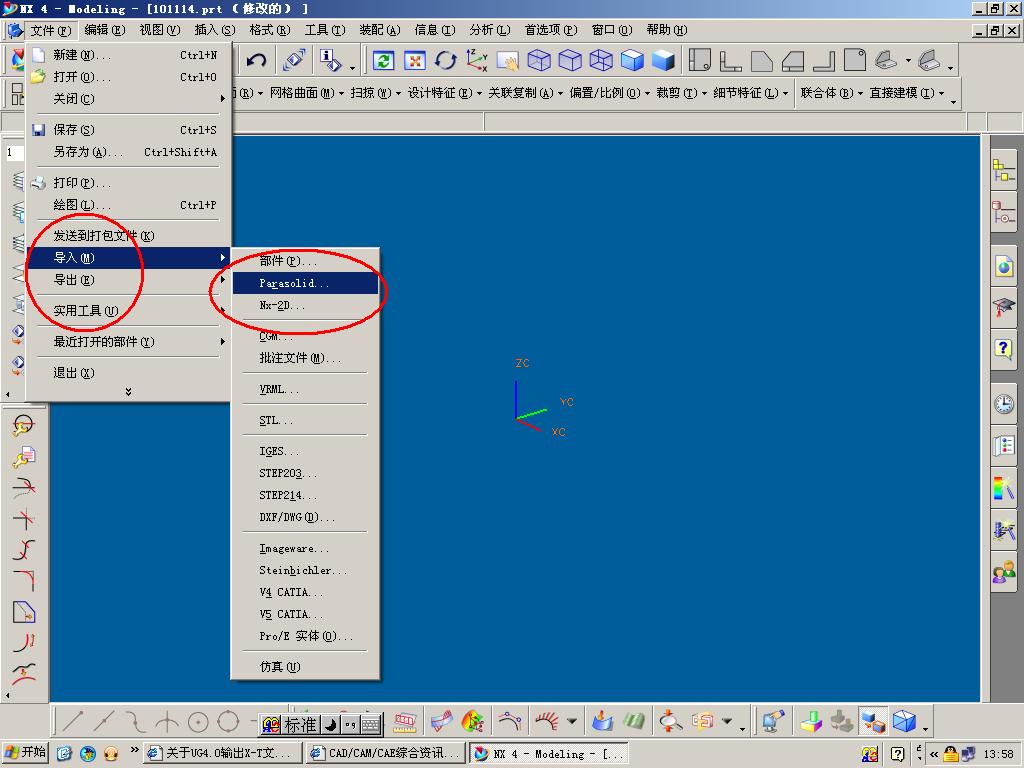Image resolution: width=1024 pixels, height=768 pixels.
Task: Choose STL... import option
Action: tap(305, 420)
